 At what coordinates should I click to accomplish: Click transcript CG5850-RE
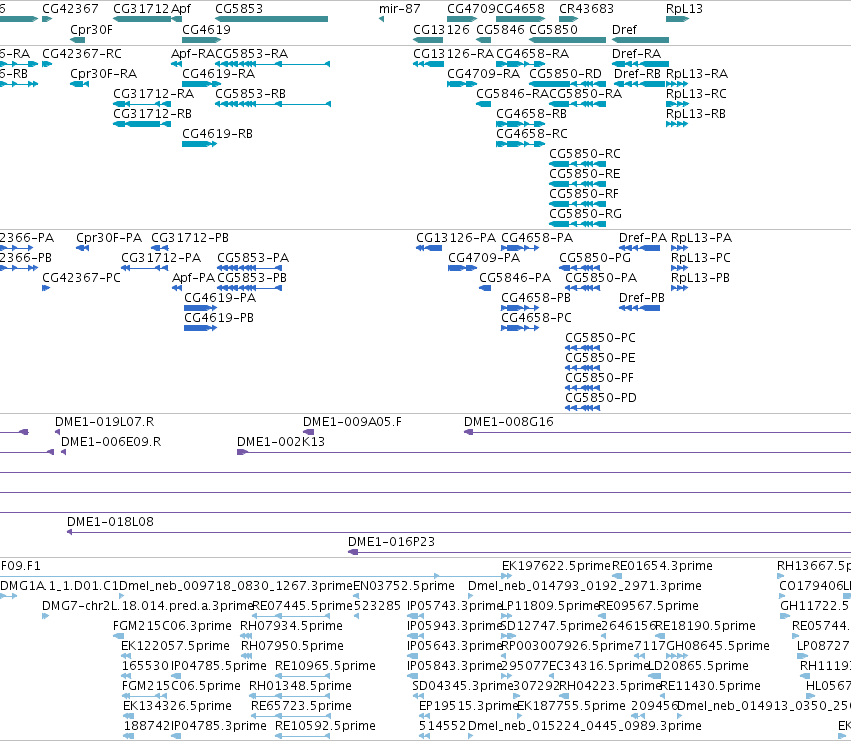click(x=585, y=174)
